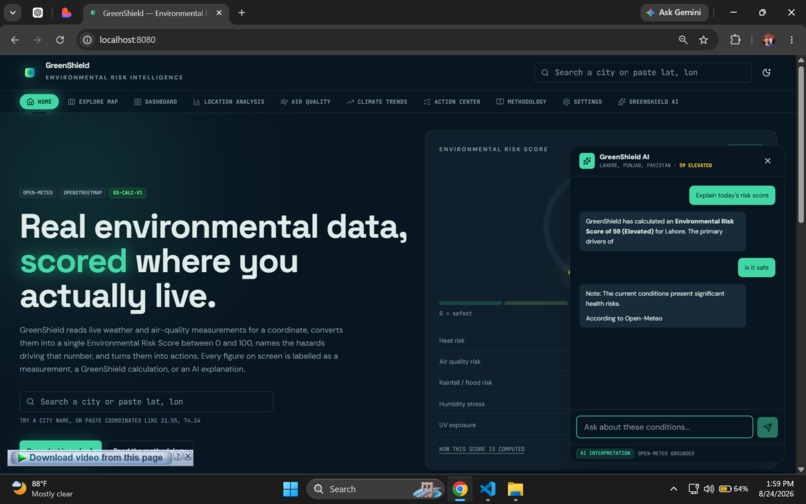806x504 pixels.
Task: Click the chat message input box
Action: [664, 427]
